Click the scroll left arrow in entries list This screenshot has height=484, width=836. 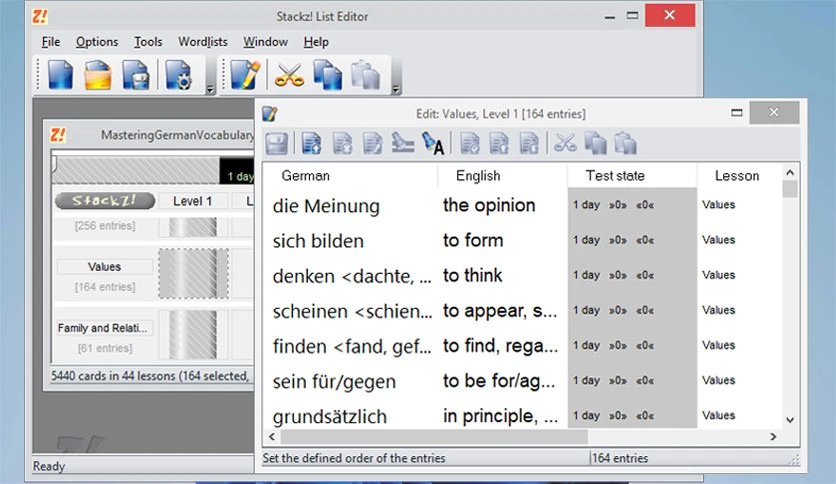click(x=272, y=437)
